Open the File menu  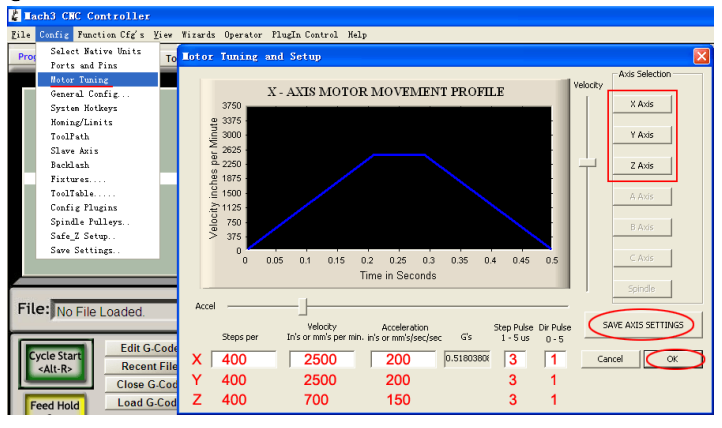pyautogui.click(x=21, y=35)
